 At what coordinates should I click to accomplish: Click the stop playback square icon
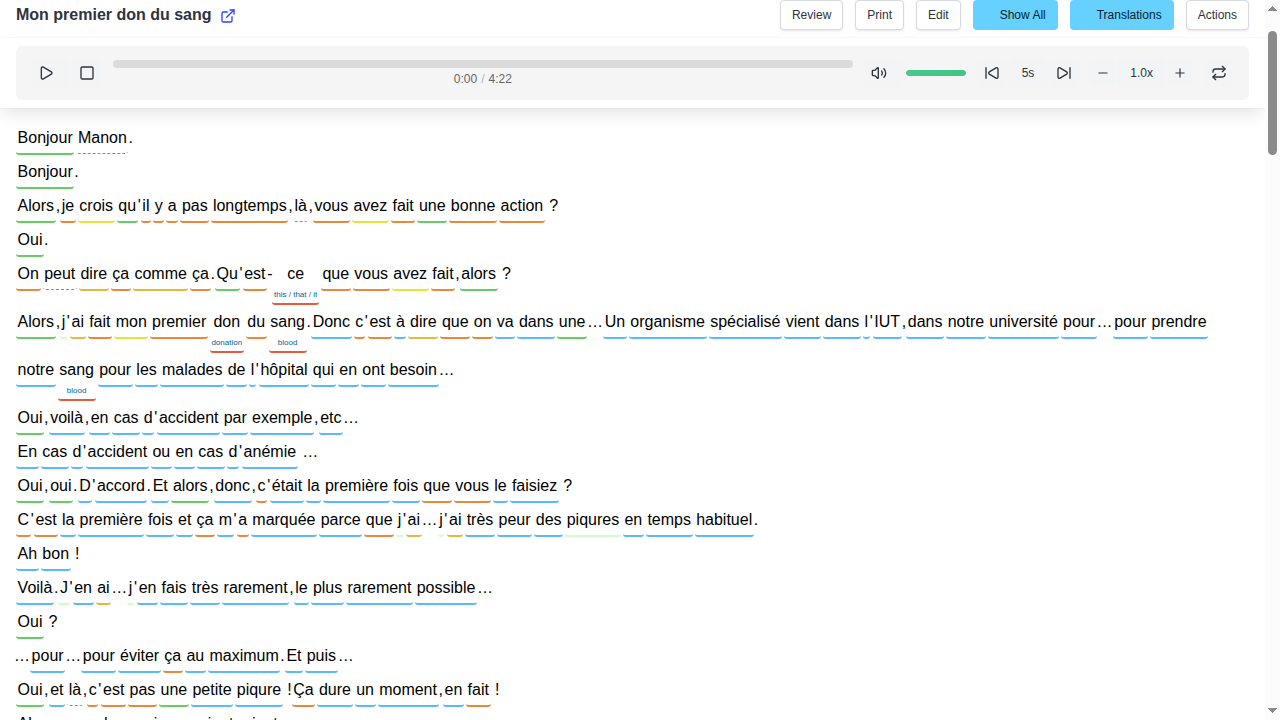tap(87, 73)
